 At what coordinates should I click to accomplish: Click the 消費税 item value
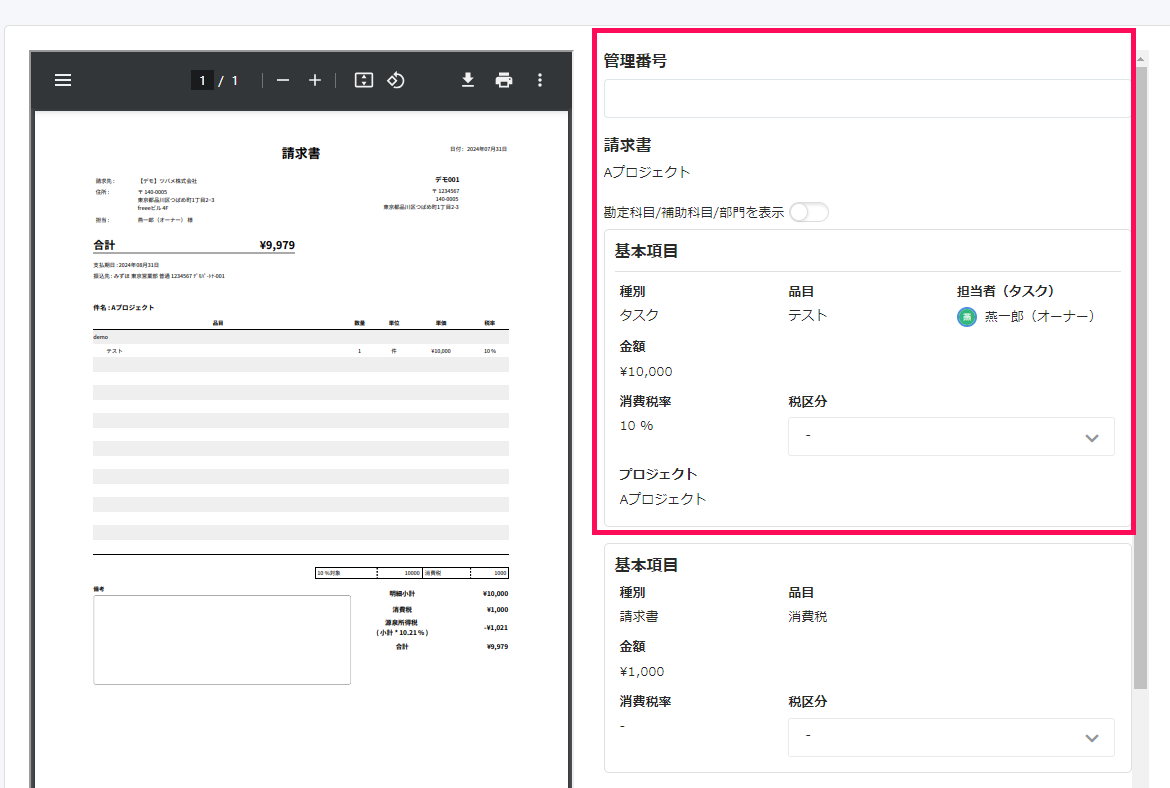(x=807, y=616)
